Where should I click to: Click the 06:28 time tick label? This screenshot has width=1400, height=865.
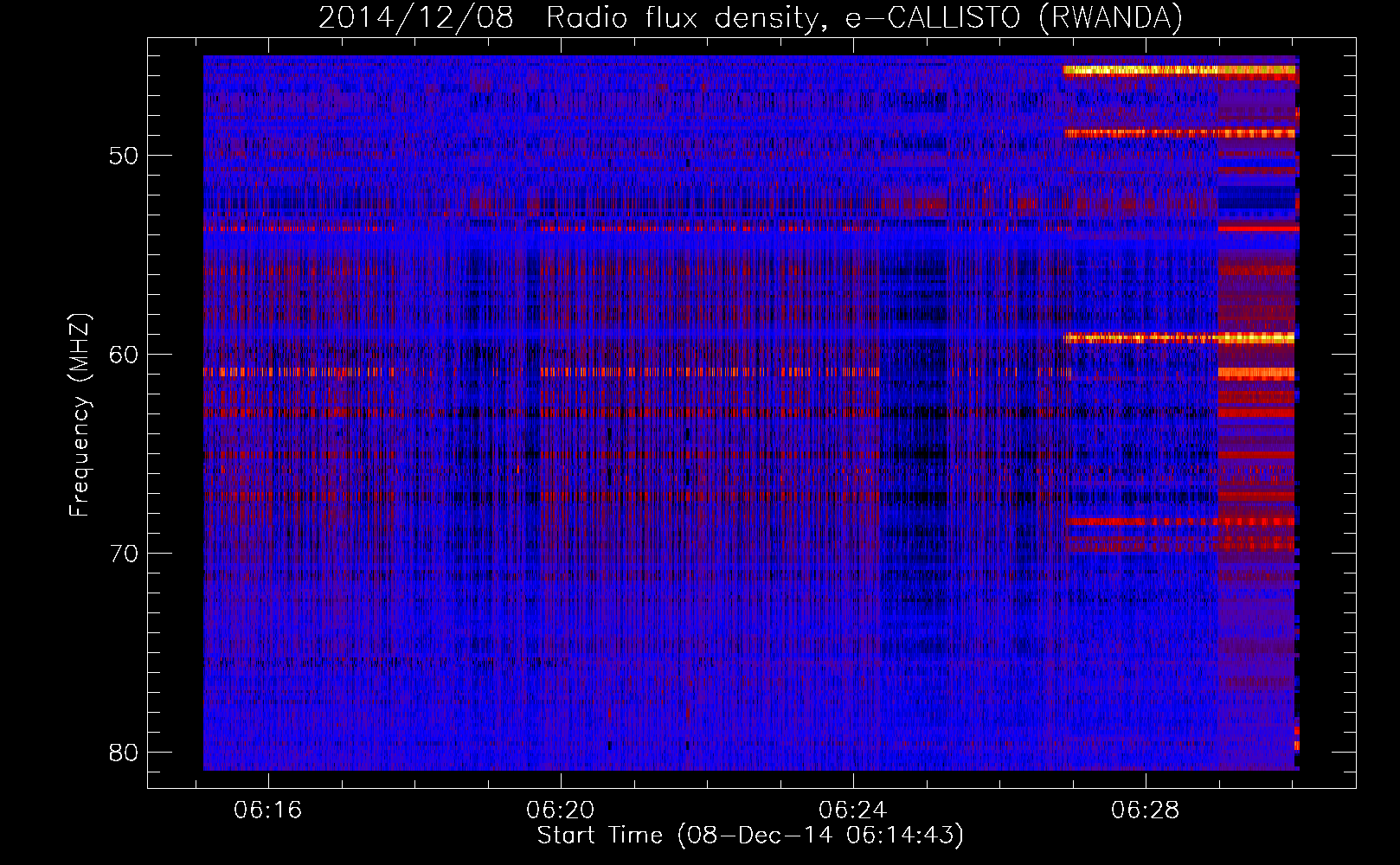[x=1146, y=811]
